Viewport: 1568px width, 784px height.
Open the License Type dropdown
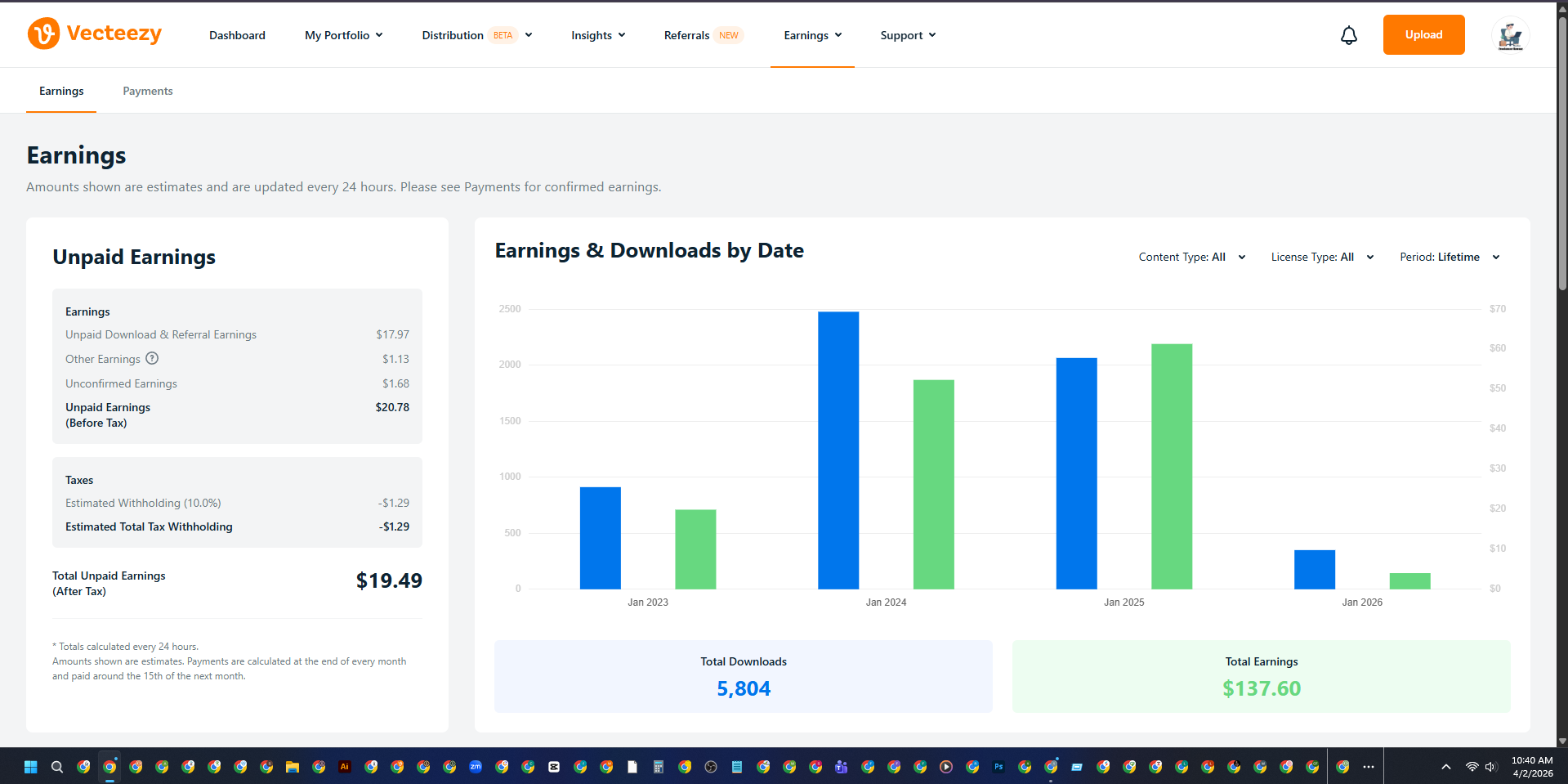pyautogui.click(x=1322, y=257)
